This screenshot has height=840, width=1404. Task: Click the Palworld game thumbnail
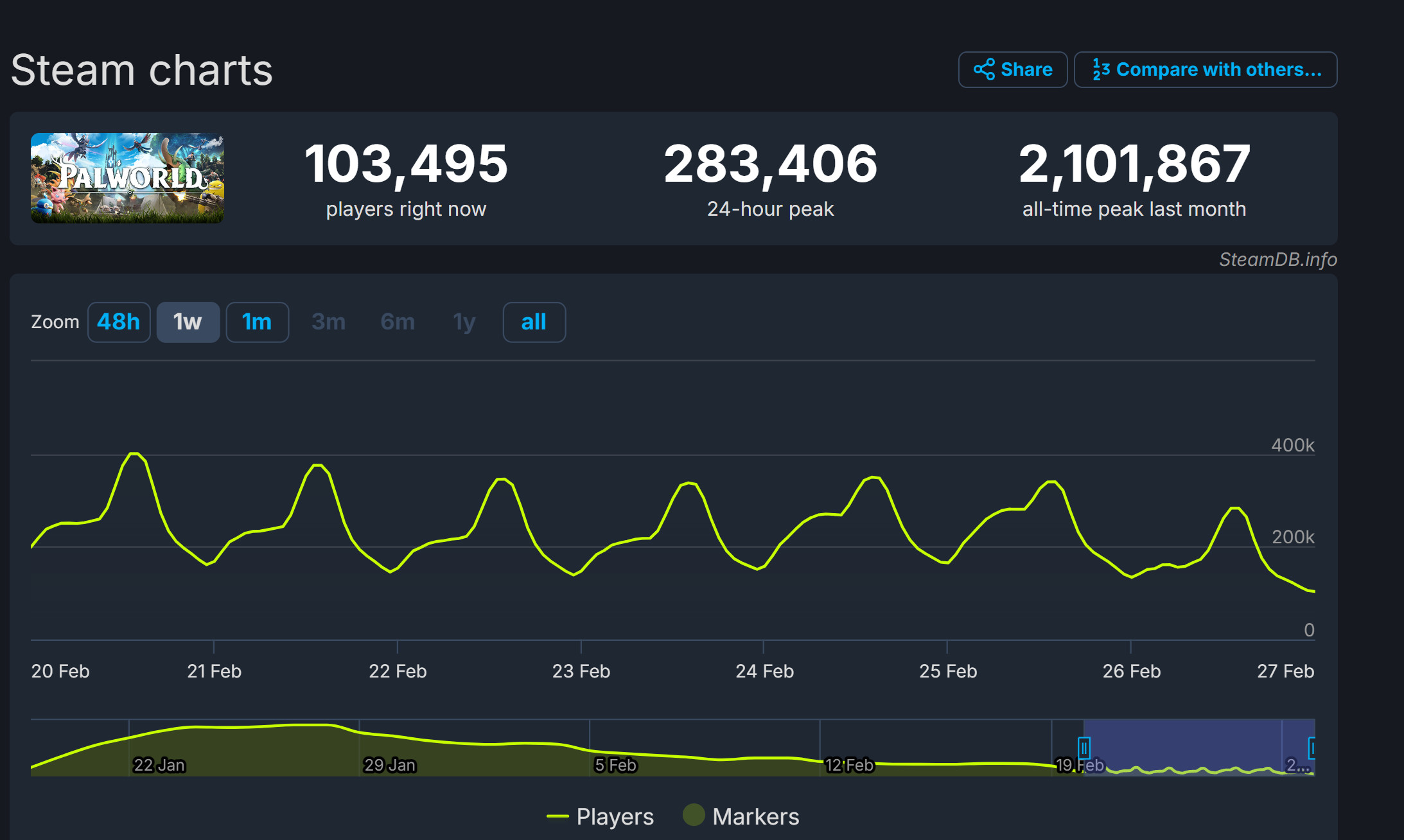[129, 179]
